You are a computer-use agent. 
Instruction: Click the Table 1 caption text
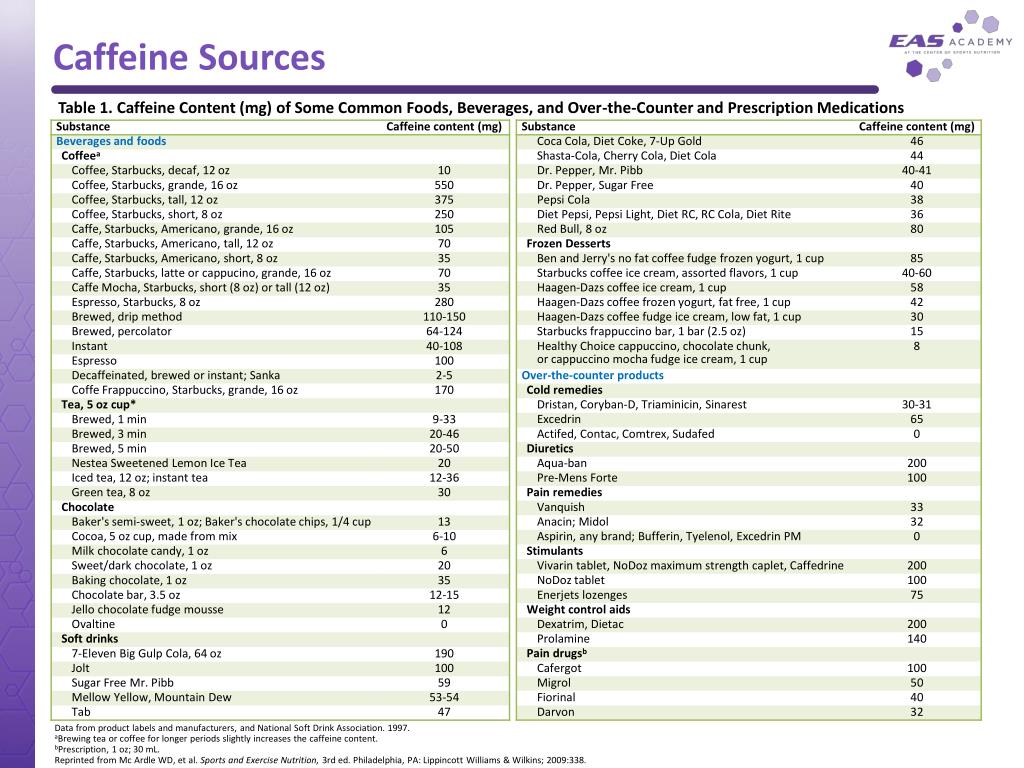[482, 107]
